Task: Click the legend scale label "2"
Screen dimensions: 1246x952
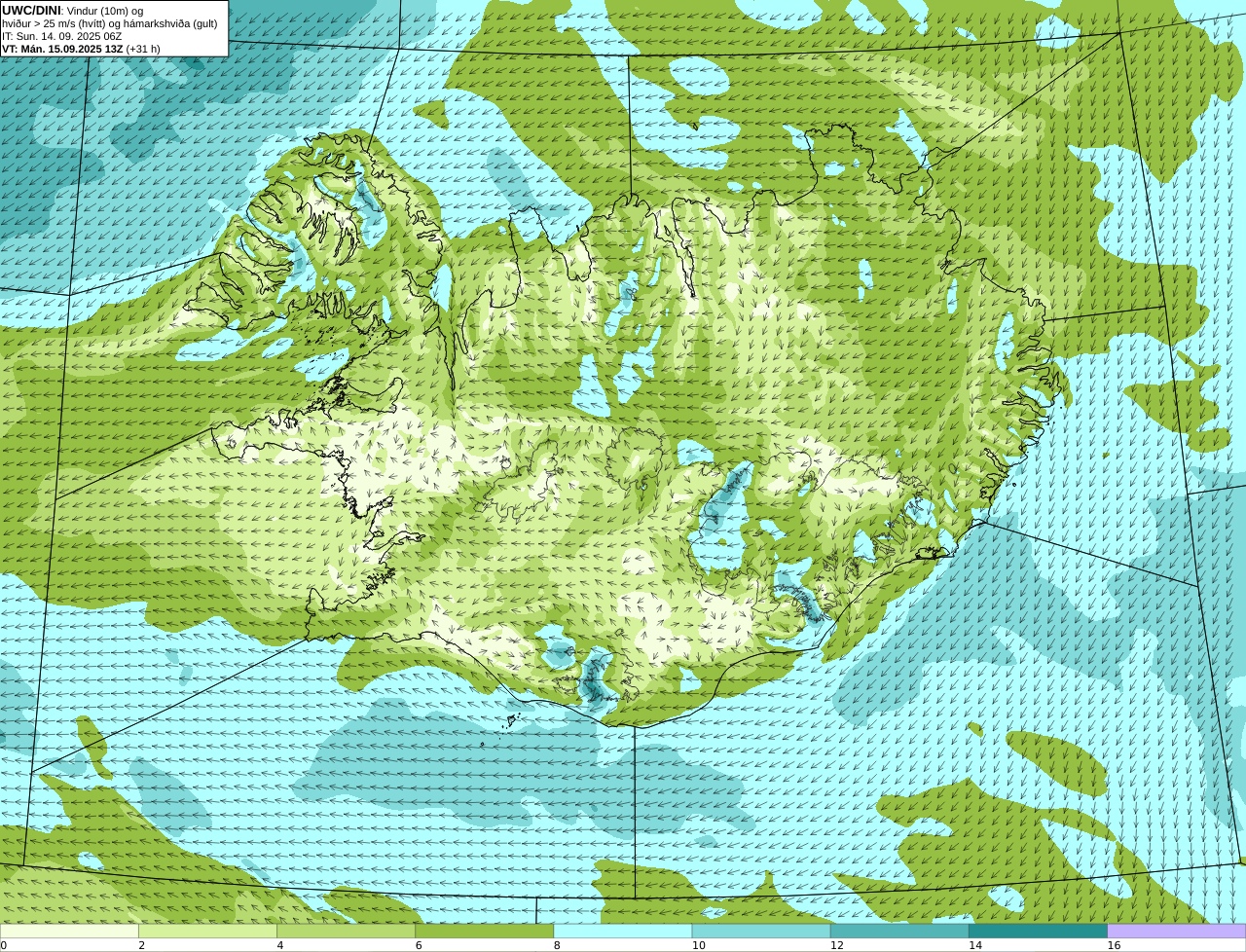Action: 142,945
